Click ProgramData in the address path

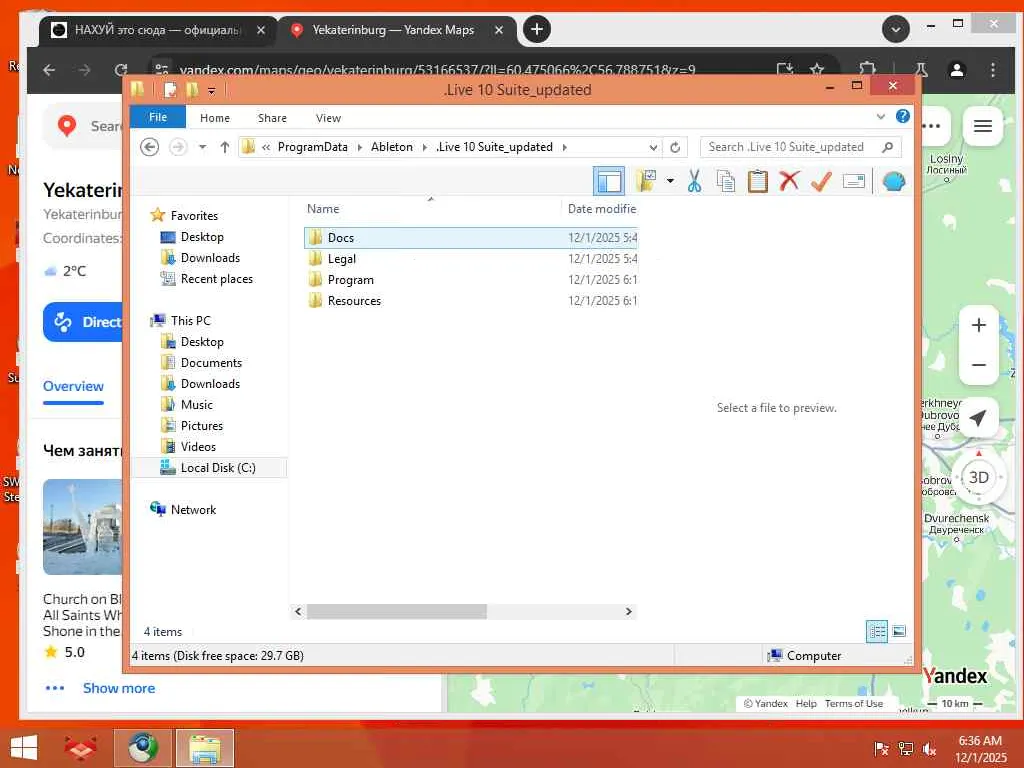pyautogui.click(x=313, y=147)
